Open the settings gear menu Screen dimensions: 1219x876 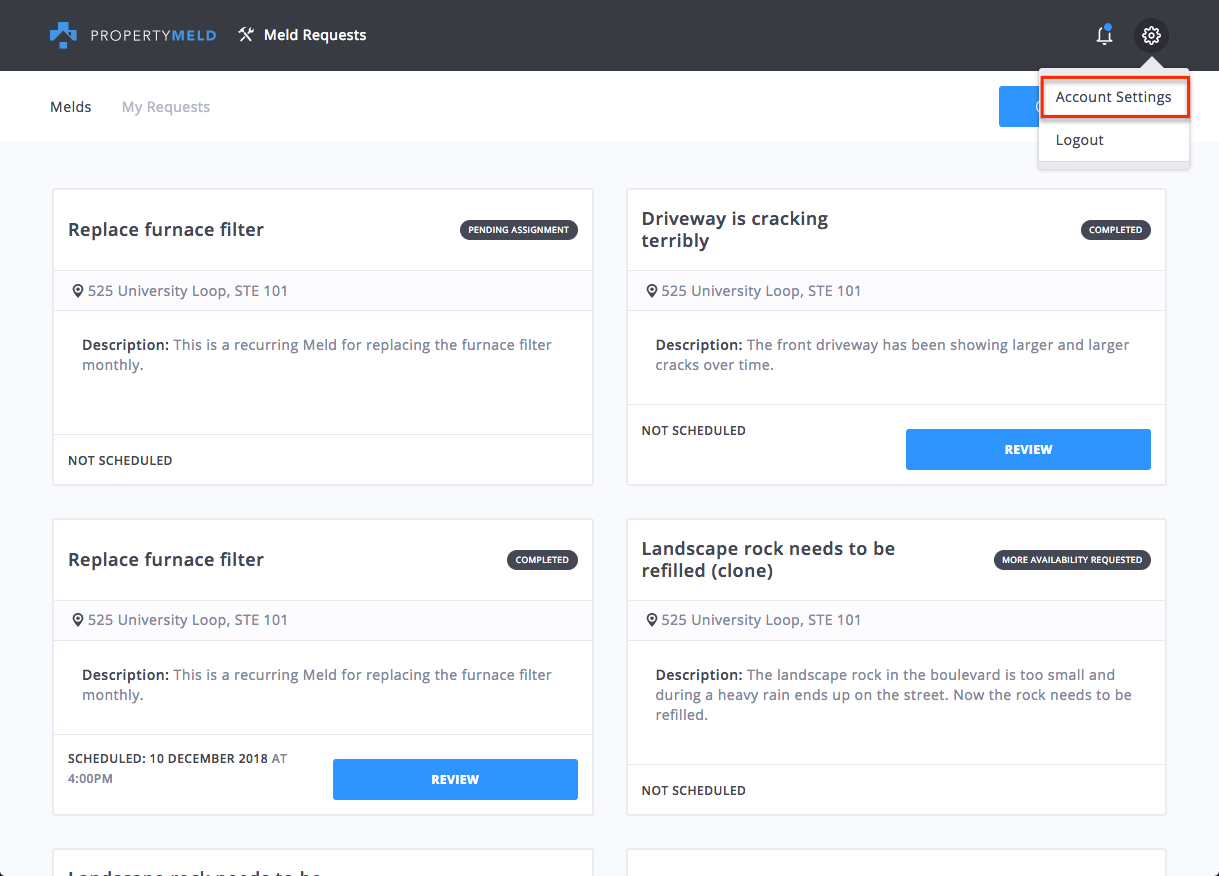(x=1151, y=36)
